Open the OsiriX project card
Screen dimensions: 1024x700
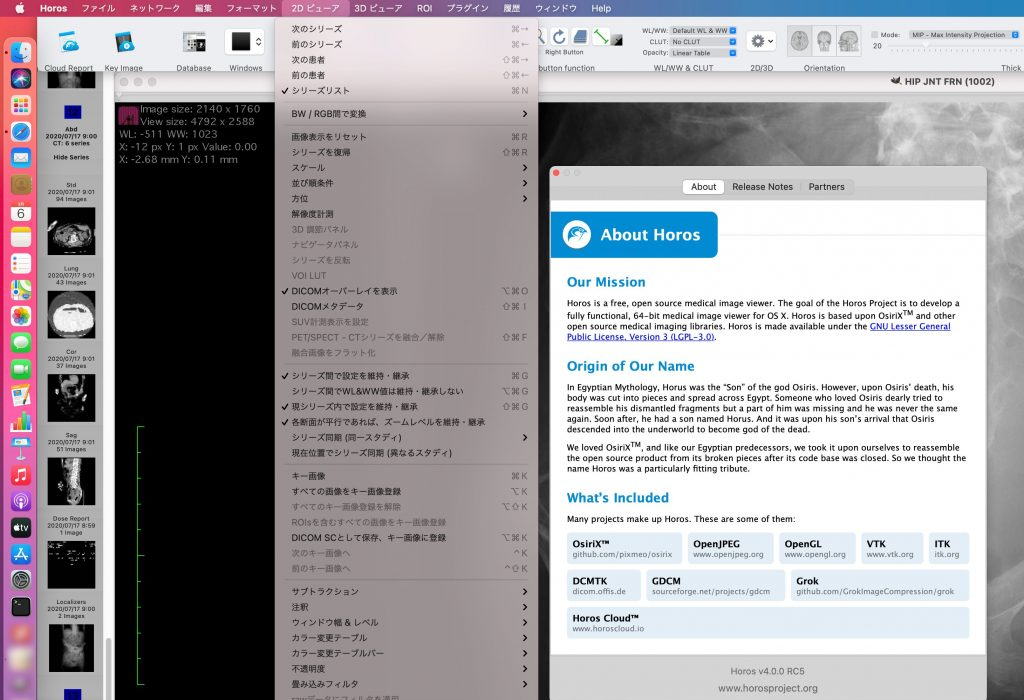[624, 549]
